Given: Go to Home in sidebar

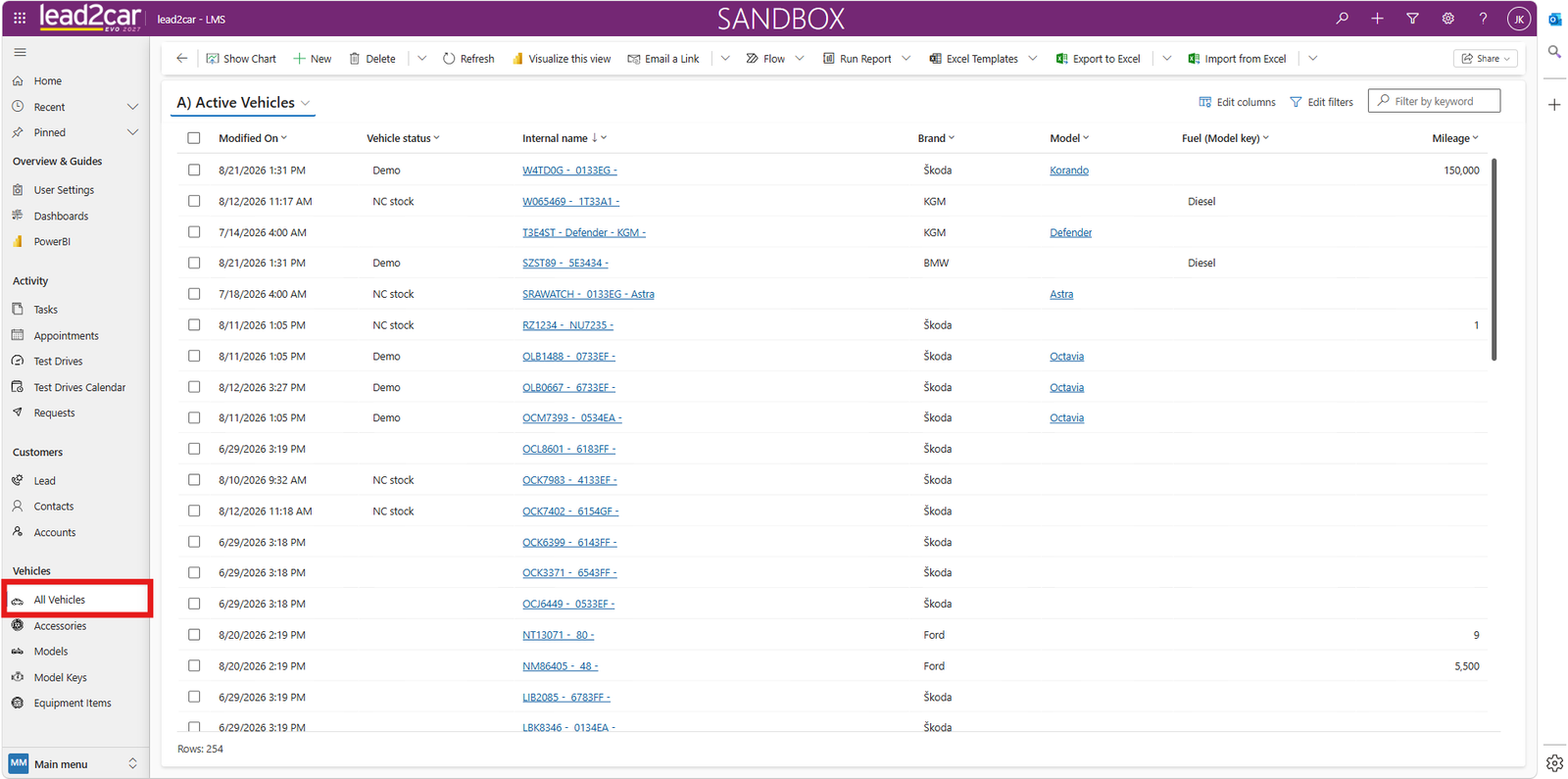Looking at the screenshot, I should tap(47, 81).
